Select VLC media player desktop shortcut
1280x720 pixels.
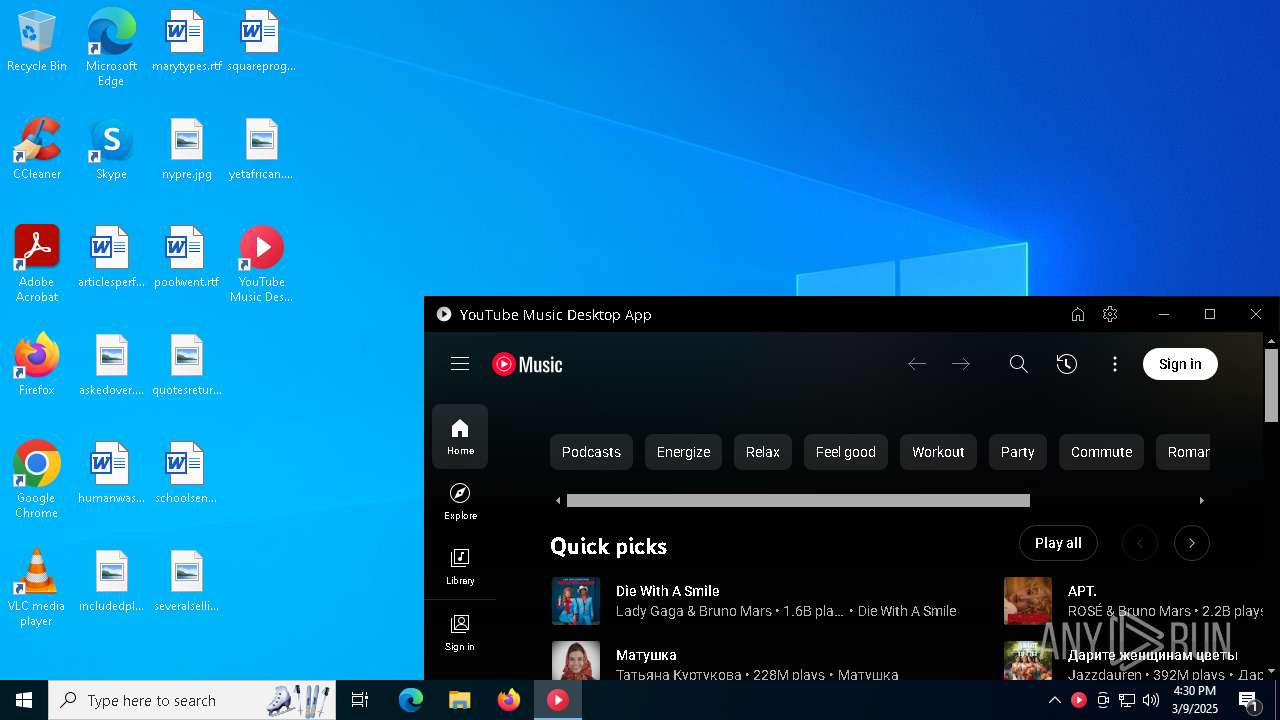point(37,588)
